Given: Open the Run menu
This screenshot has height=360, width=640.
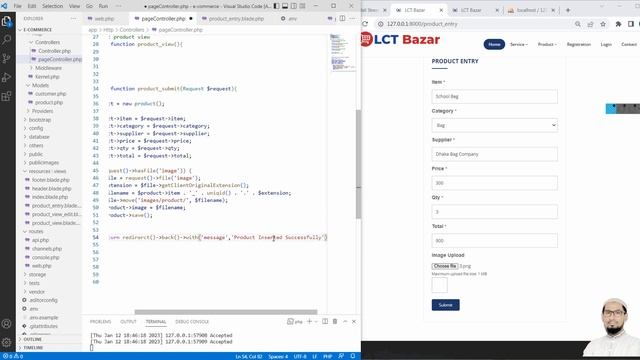Looking at the screenshot, I should [103, 6].
